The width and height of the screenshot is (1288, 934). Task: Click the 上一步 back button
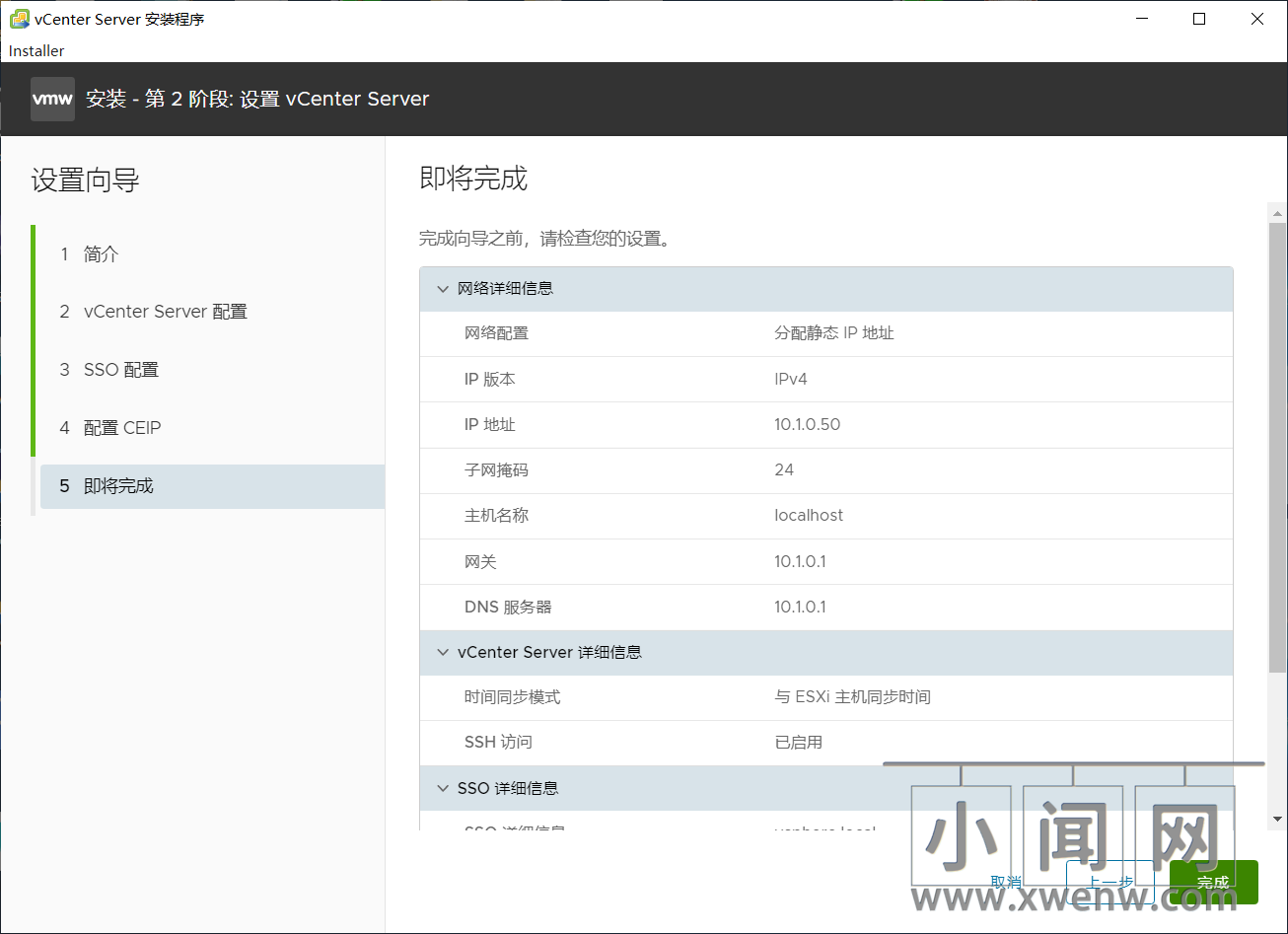coord(1110,882)
